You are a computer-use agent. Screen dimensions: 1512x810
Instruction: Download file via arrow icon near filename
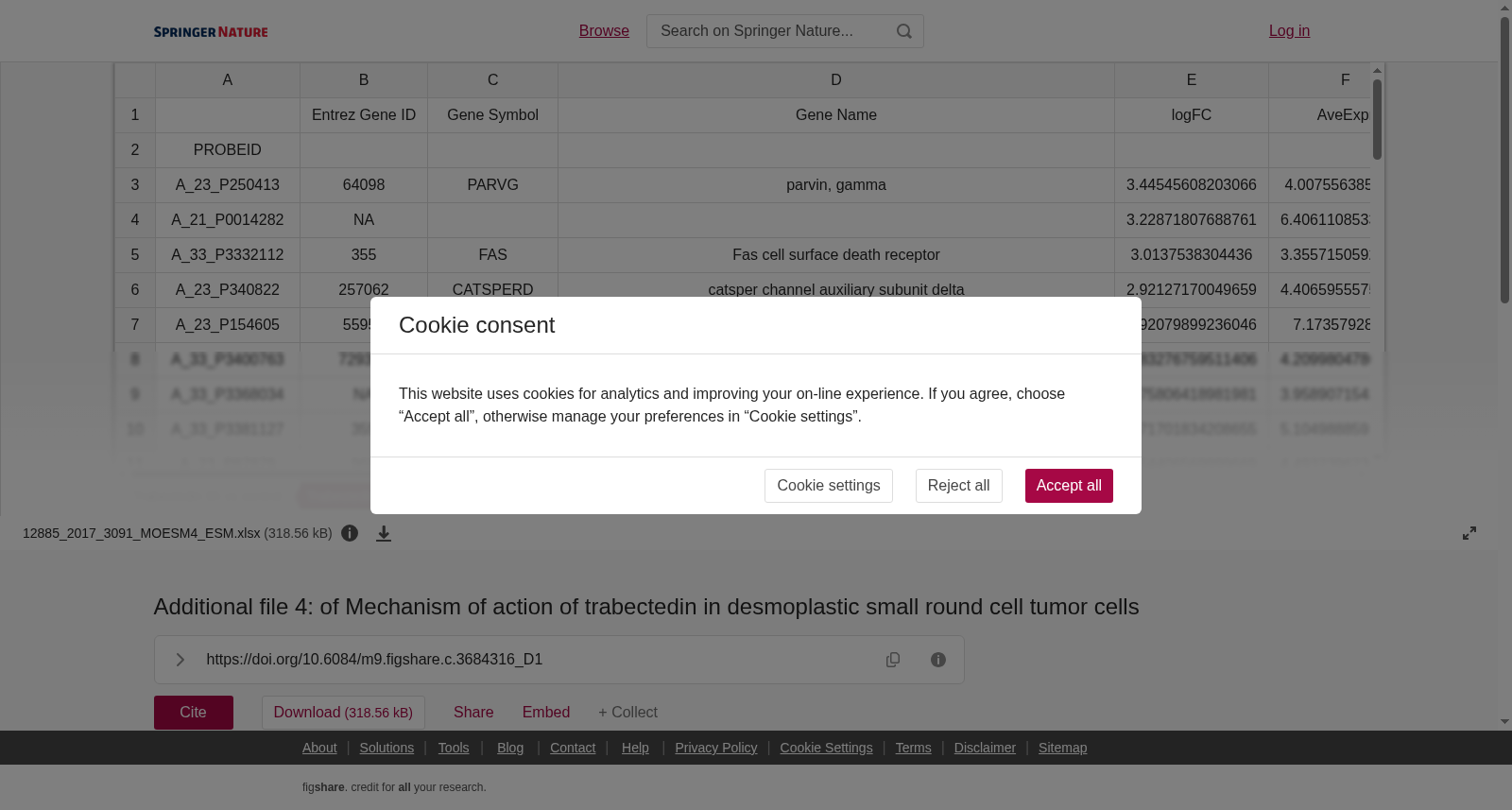384,533
